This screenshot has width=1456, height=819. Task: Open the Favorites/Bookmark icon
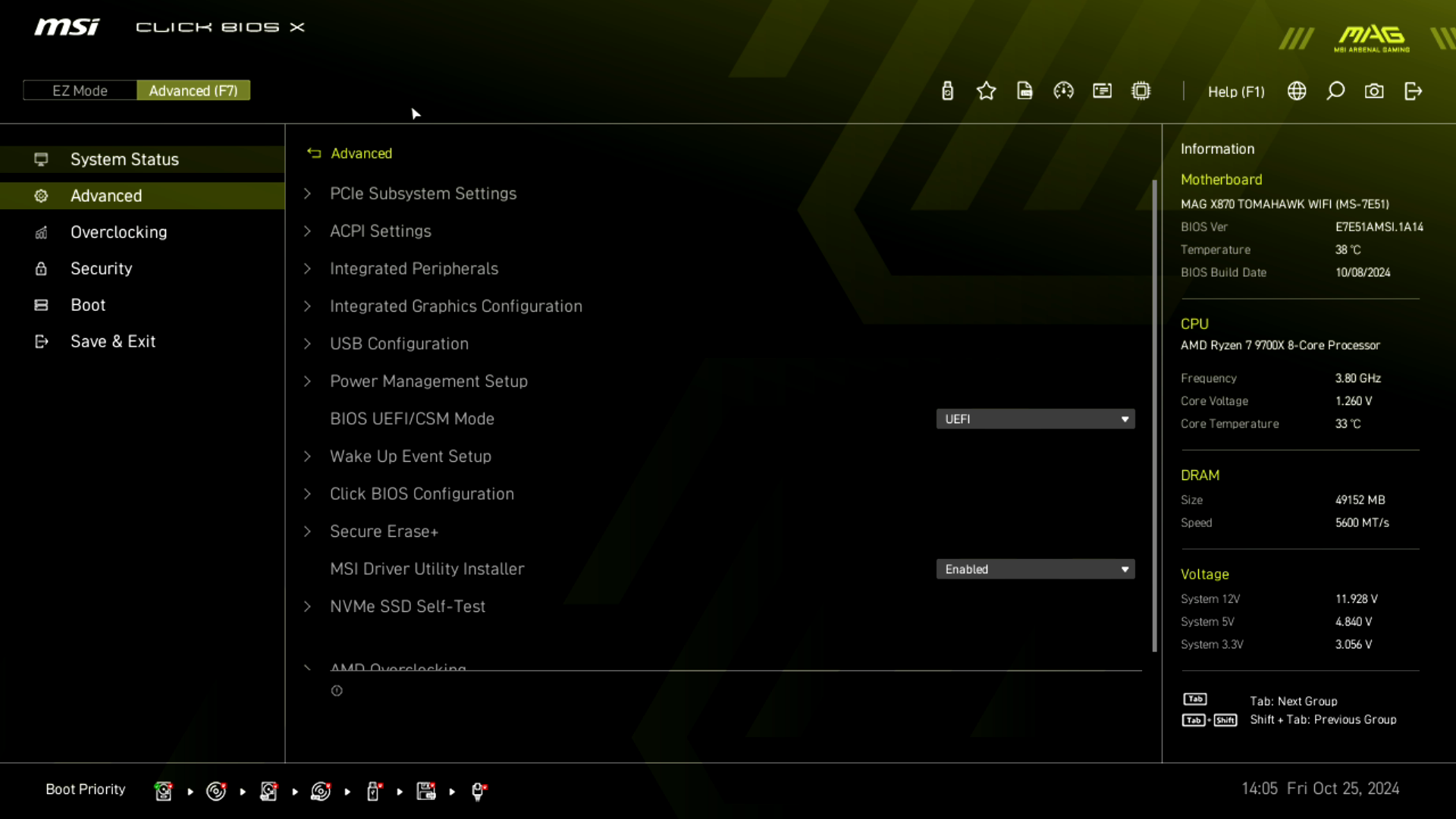986,91
